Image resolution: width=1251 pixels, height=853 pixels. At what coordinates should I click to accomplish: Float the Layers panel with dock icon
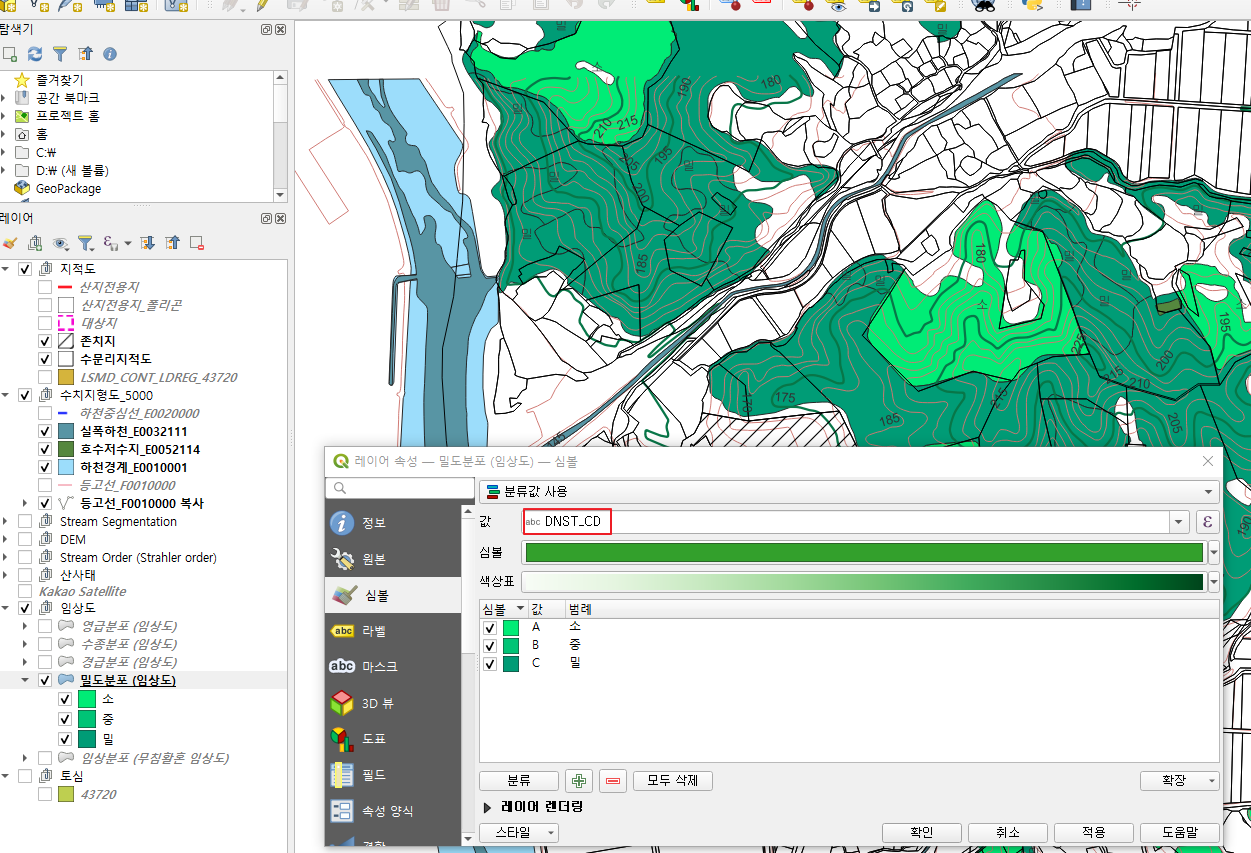coord(266,218)
